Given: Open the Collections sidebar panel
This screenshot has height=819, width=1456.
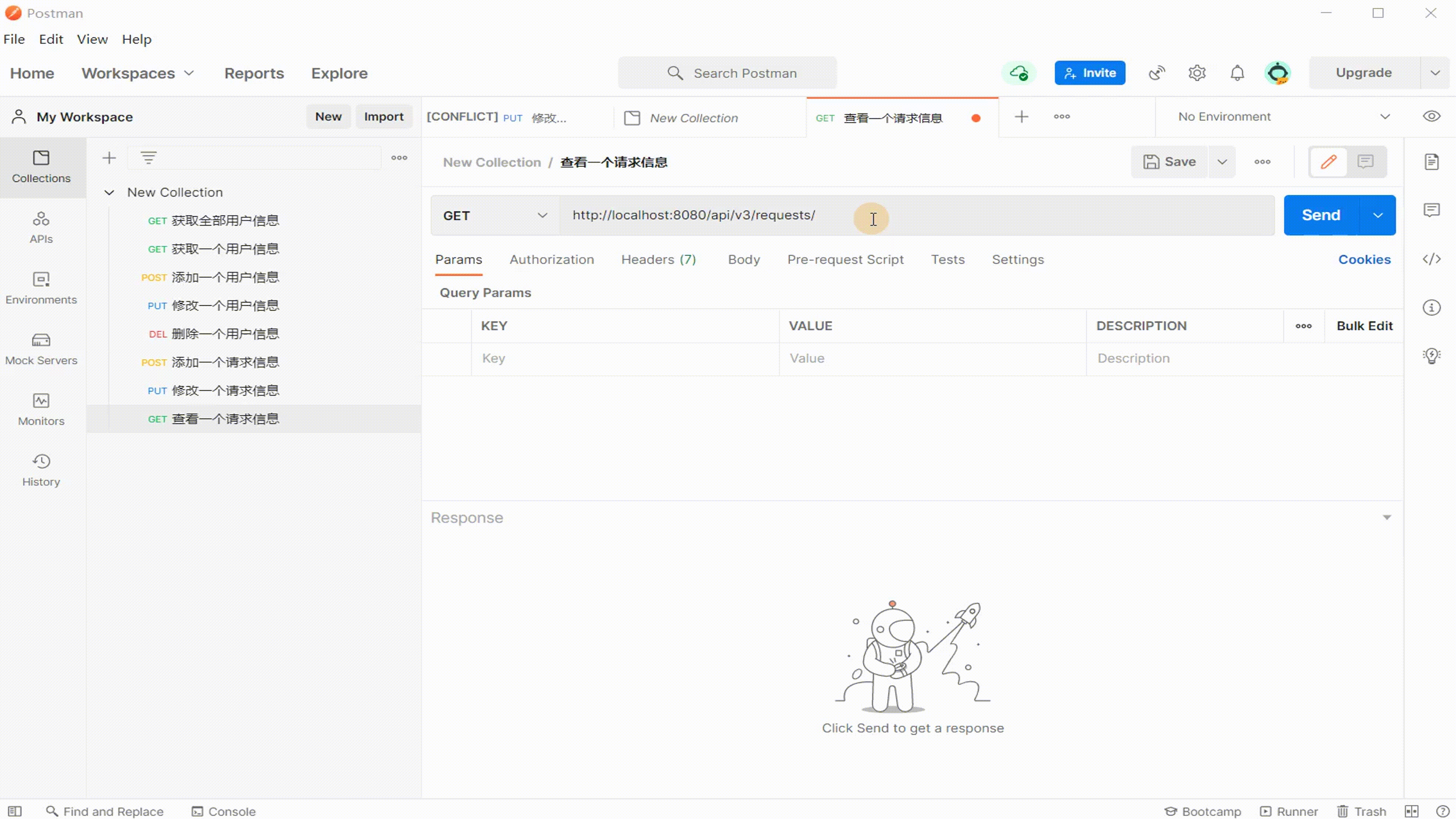Looking at the screenshot, I should [41, 167].
